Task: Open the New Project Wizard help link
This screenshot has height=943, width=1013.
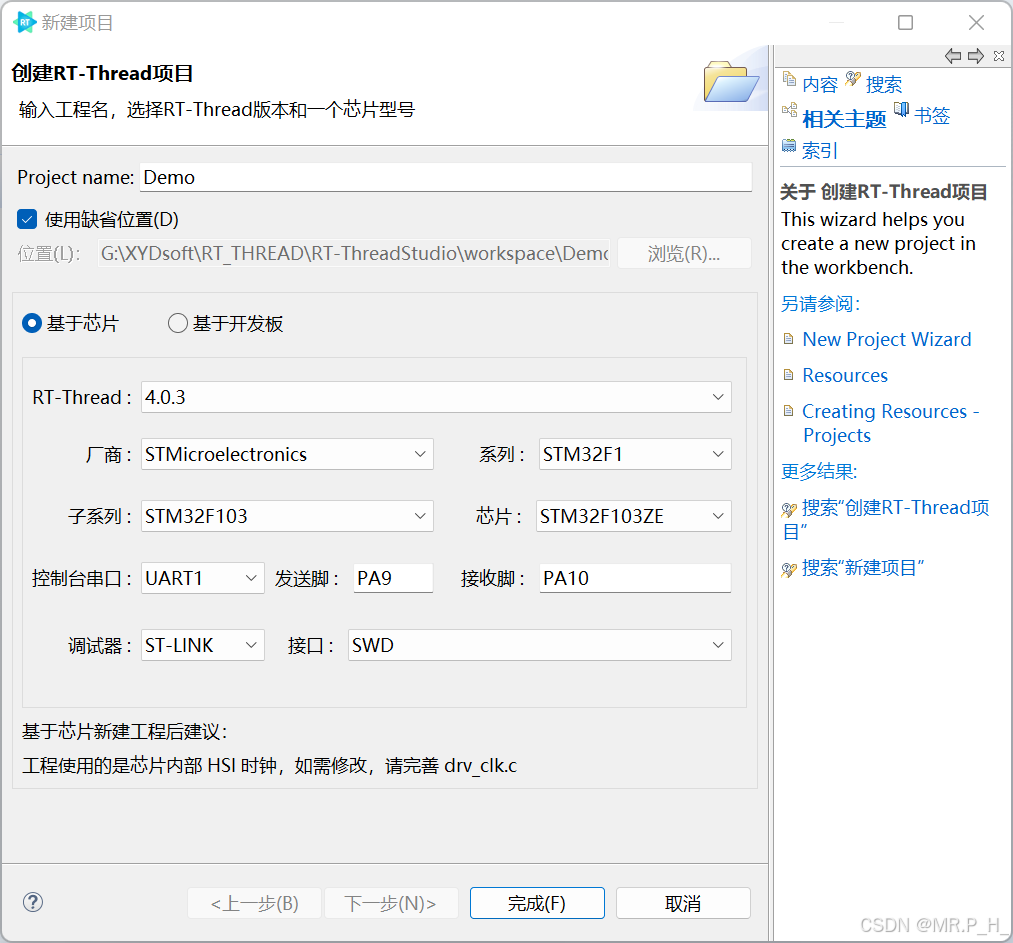Action: (x=886, y=339)
